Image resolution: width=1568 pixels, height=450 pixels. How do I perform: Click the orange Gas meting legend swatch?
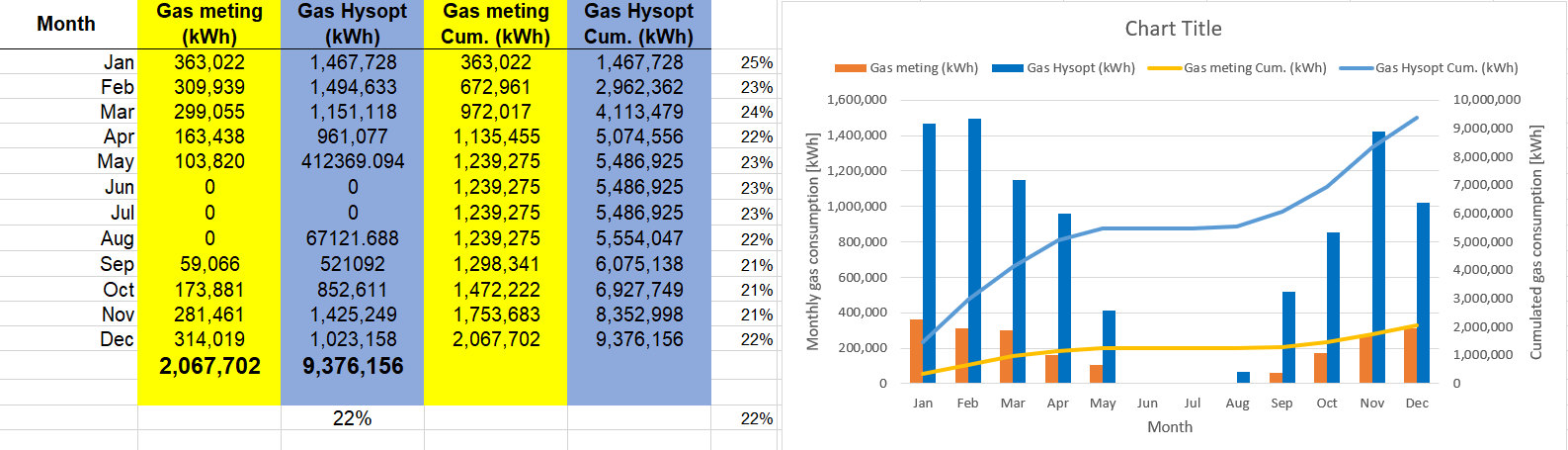850,68
